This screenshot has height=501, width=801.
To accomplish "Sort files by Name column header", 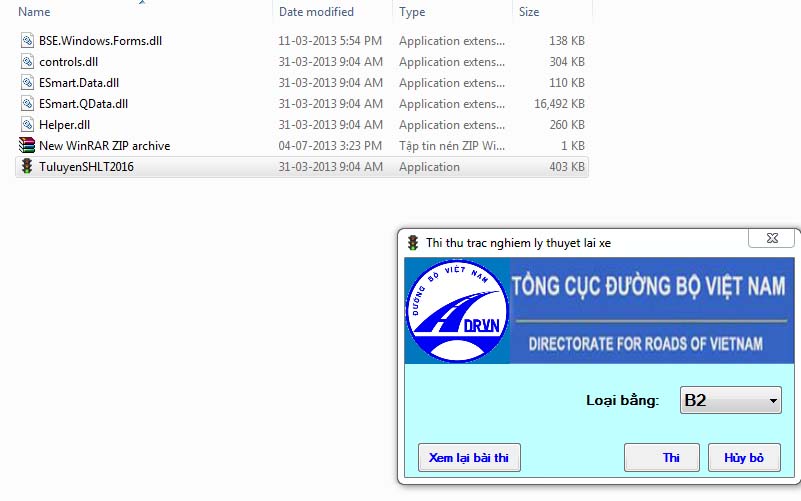I will click(35, 12).
